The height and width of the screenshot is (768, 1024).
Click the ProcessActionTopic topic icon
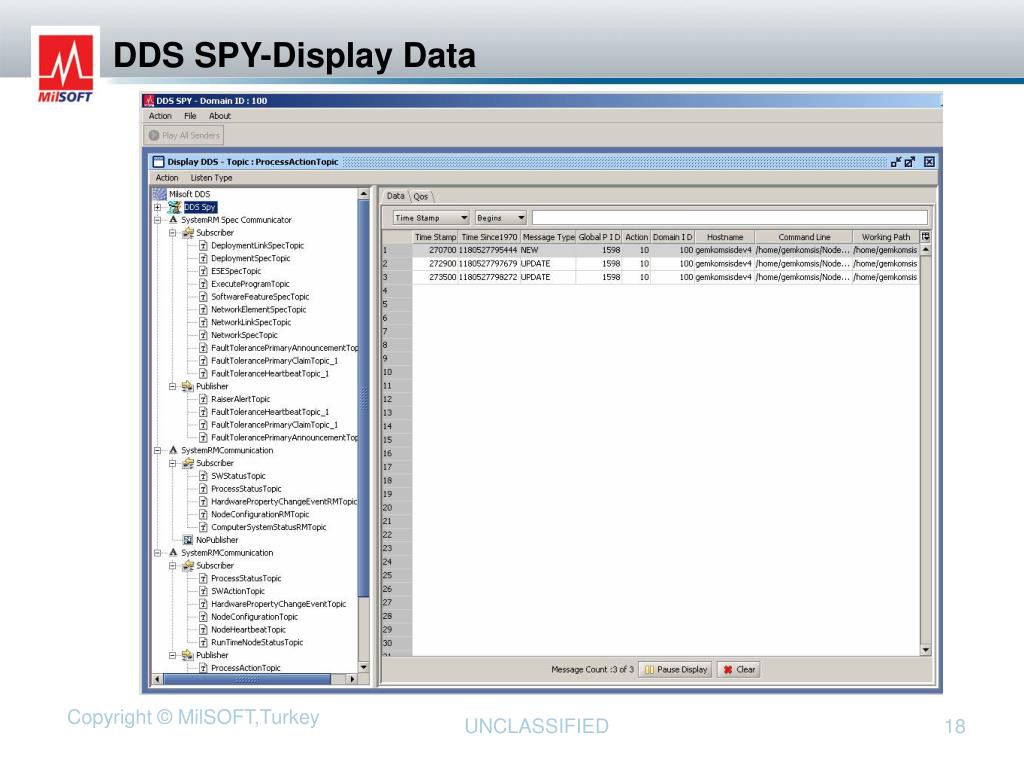(203, 668)
